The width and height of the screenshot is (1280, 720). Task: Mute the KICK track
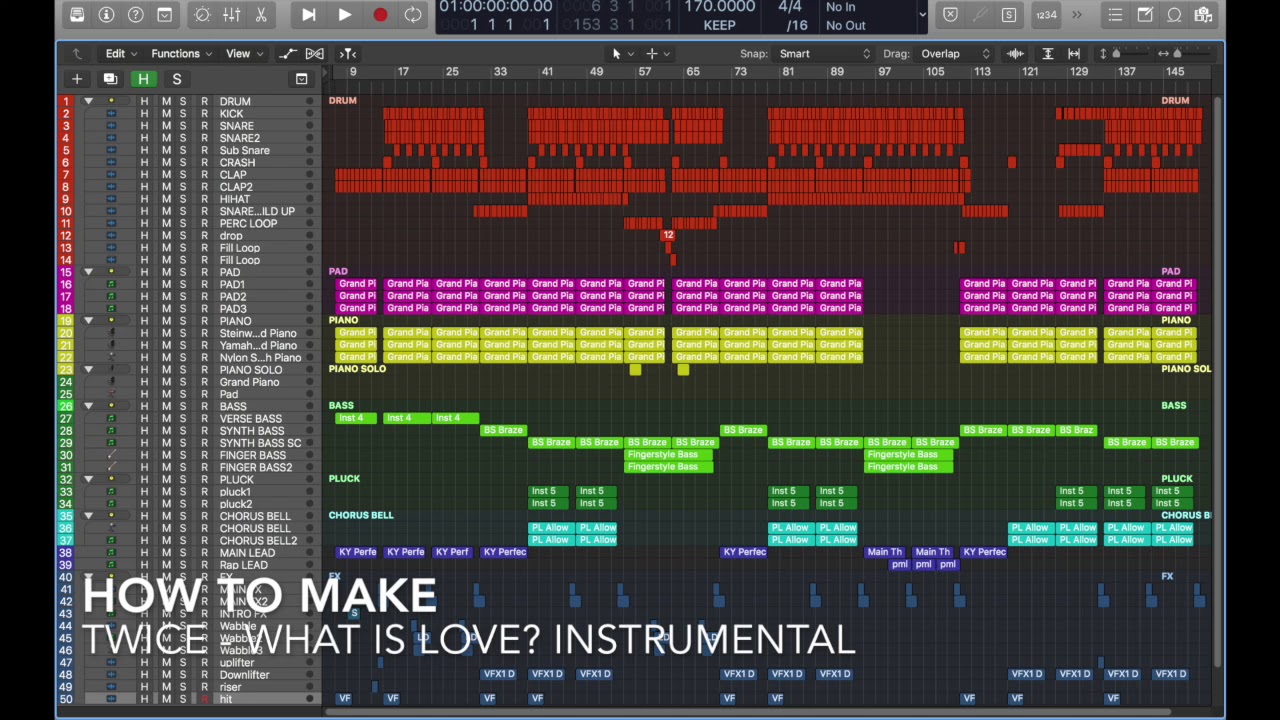point(166,114)
